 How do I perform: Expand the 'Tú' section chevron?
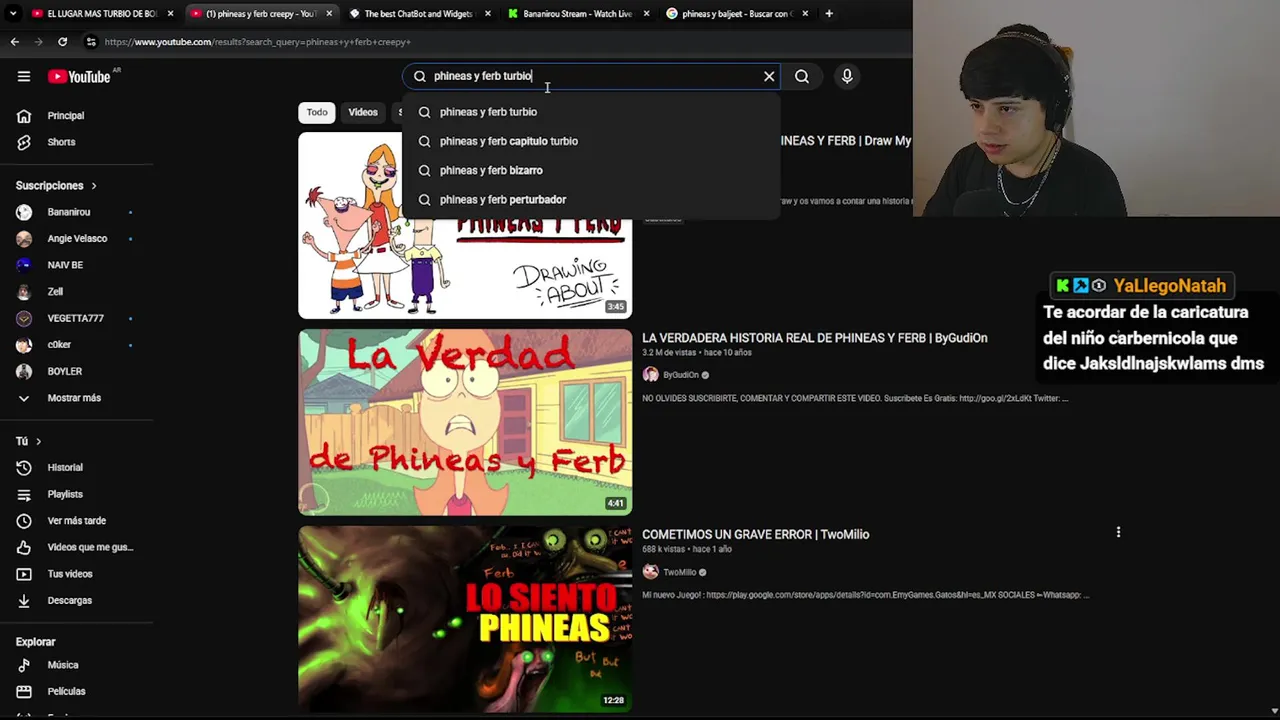coord(39,441)
